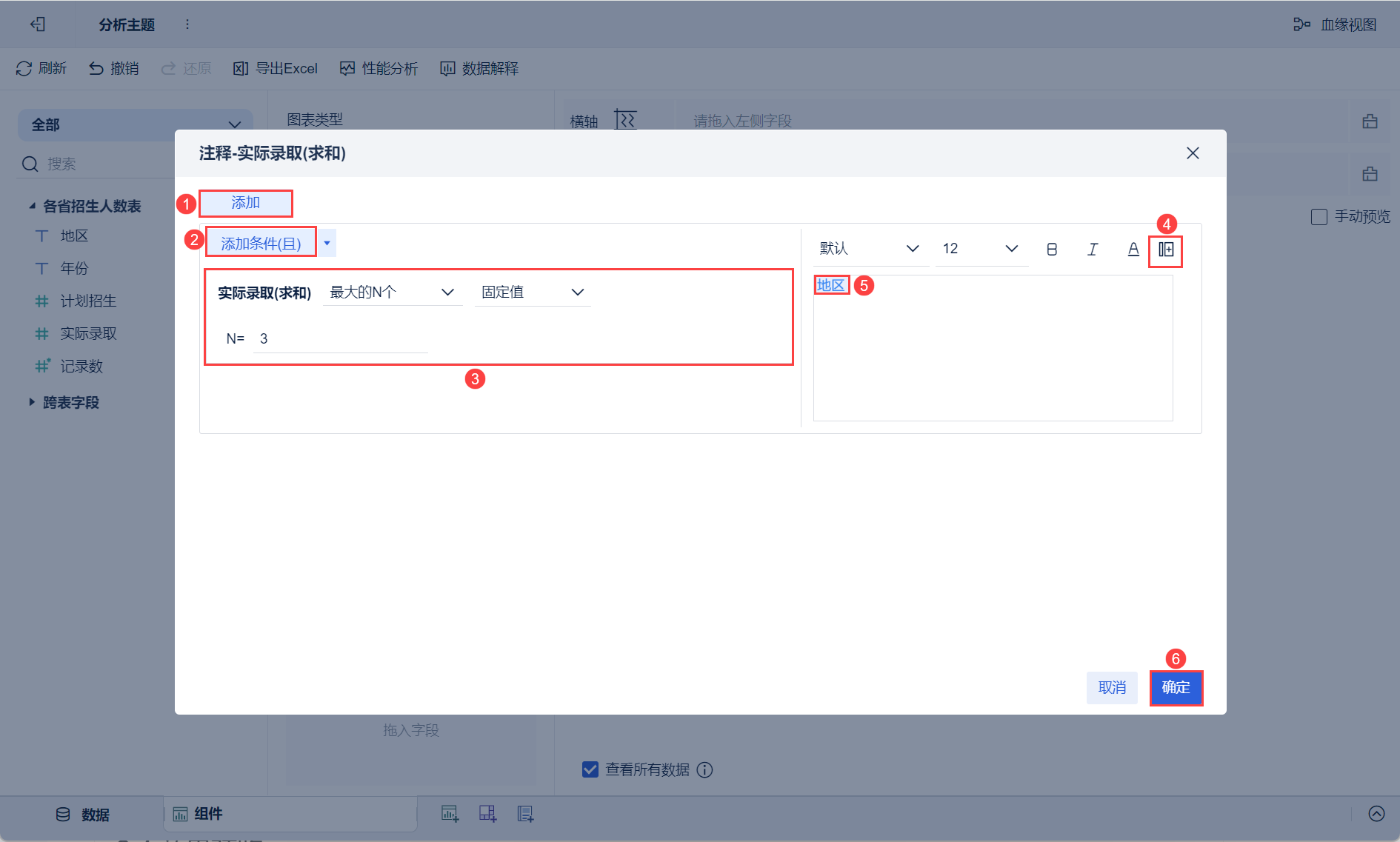Viewport: 1400px width, 842px height.
Task: Select the 计划招生 measure field
Action: tap(88, 301)
